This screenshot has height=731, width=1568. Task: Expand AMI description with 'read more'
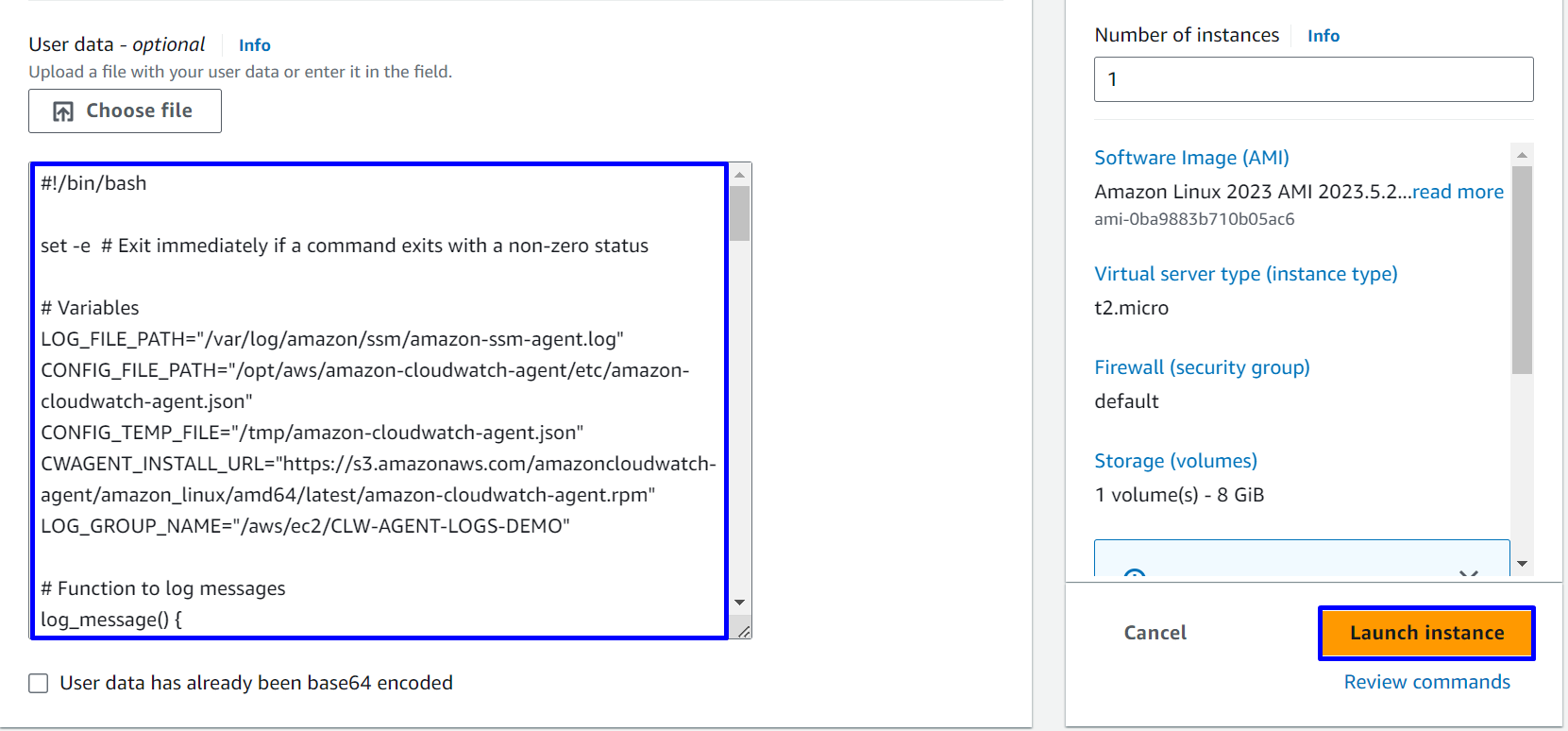pos(1458,192)
